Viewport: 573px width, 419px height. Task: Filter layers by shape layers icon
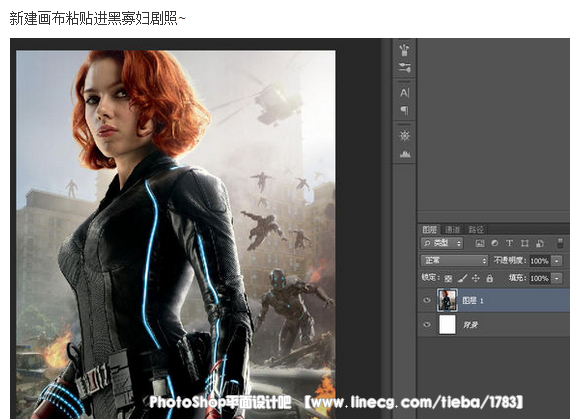pyautogui.click(x=525, y=243)
